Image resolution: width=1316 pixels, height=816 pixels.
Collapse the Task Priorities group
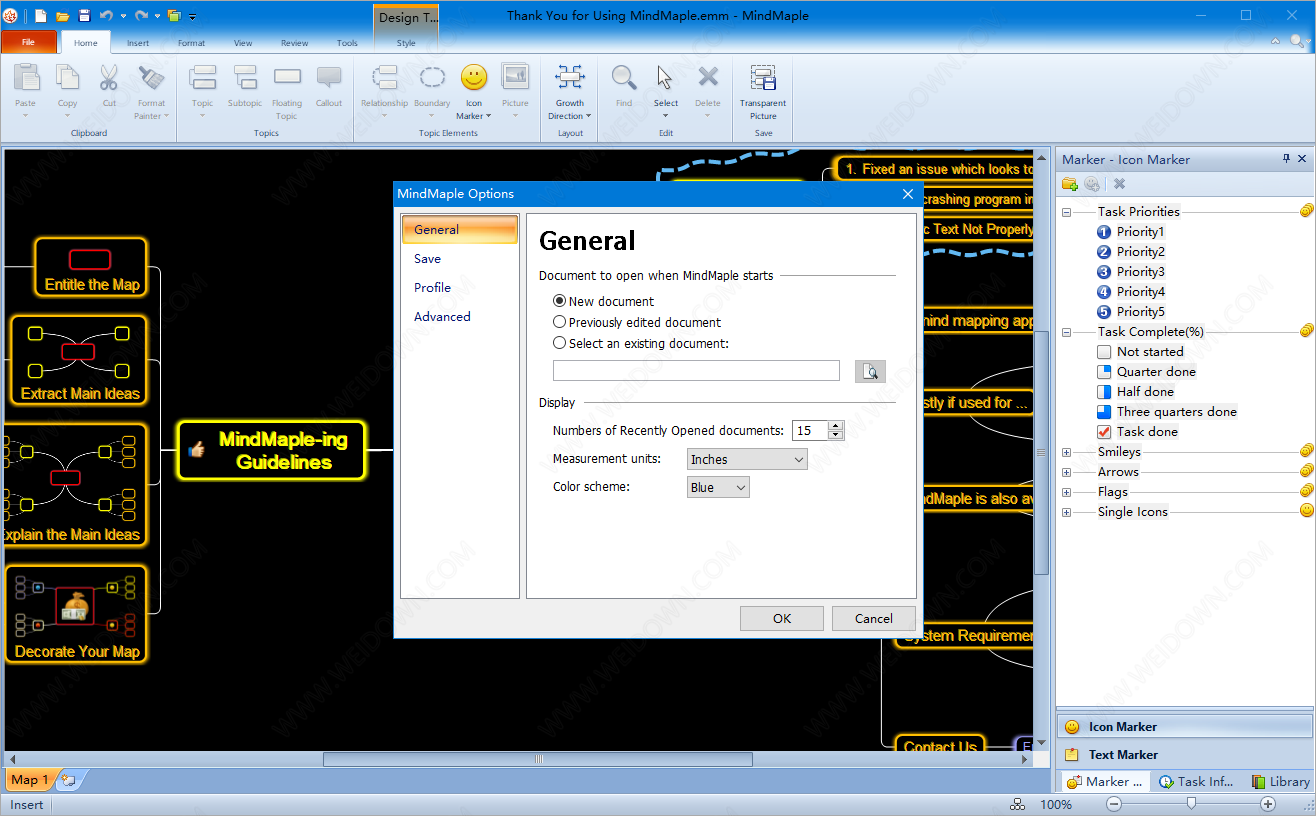pyautogui.click(x=1066, y=212)
